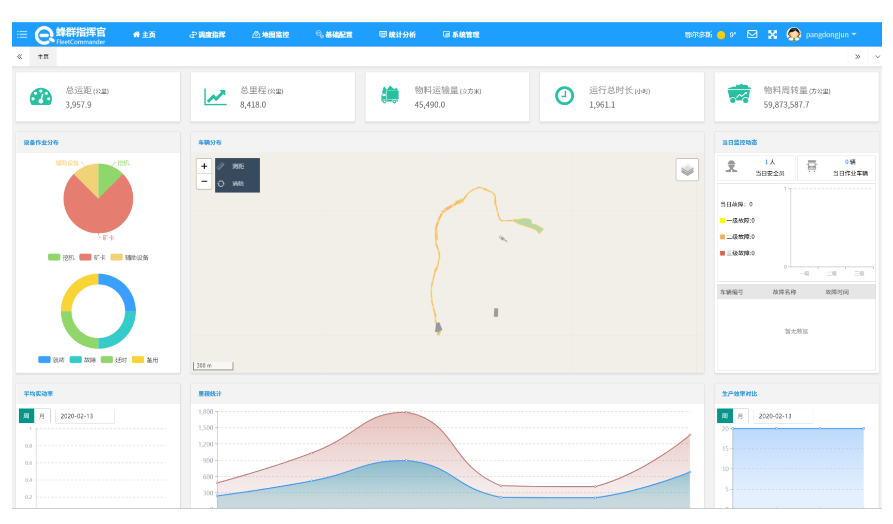Click the 总里程 value 8,418.0
This screenshot has height=524, width=893.
tap(253, 105)
